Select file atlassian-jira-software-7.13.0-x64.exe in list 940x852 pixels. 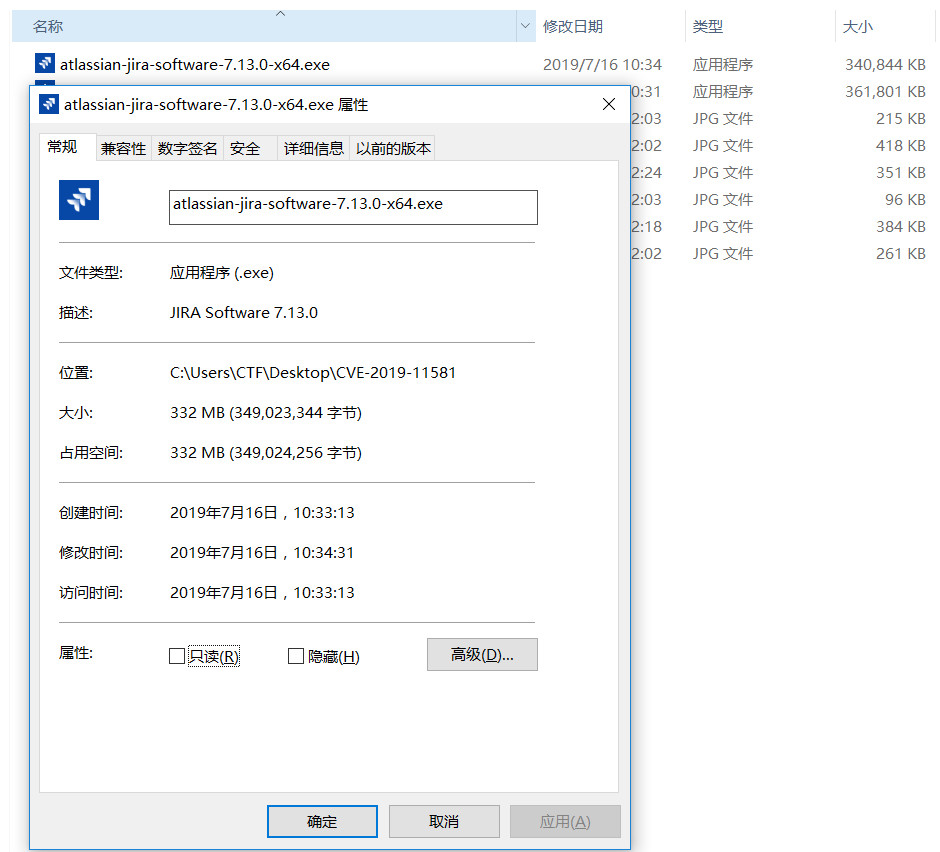point(195,64)
